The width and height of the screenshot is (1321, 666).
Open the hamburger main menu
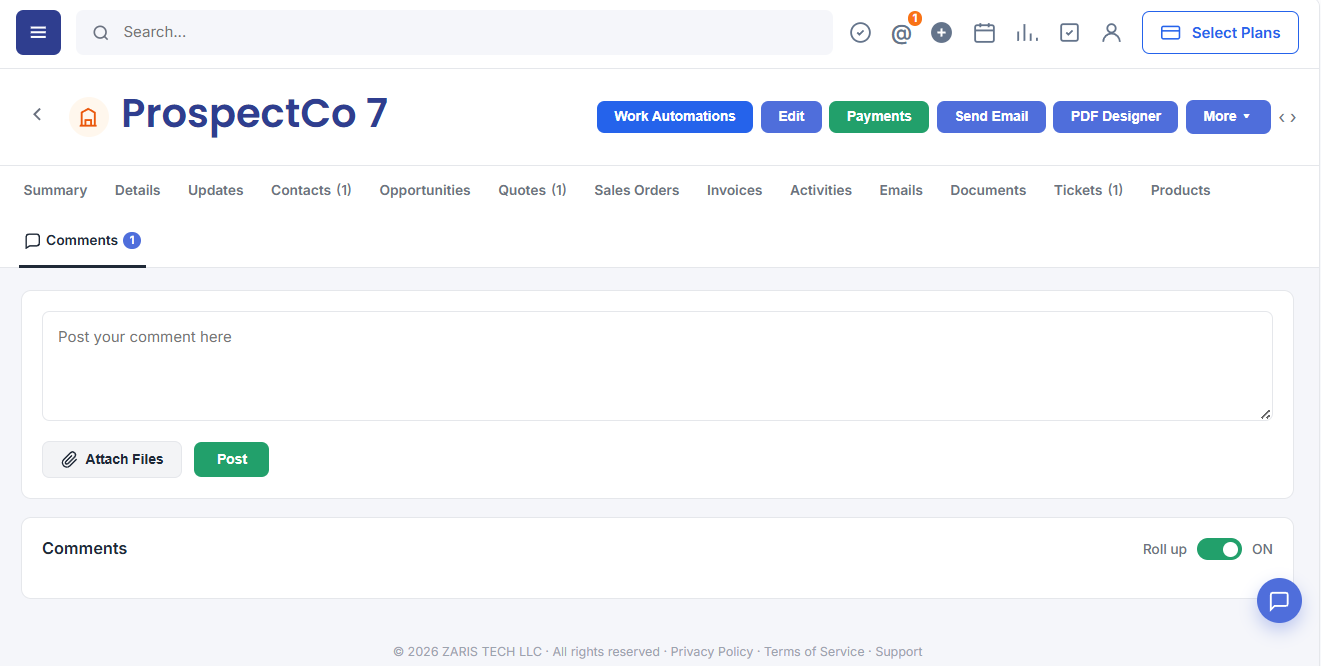pyautogui.click(x=38, y=32)
